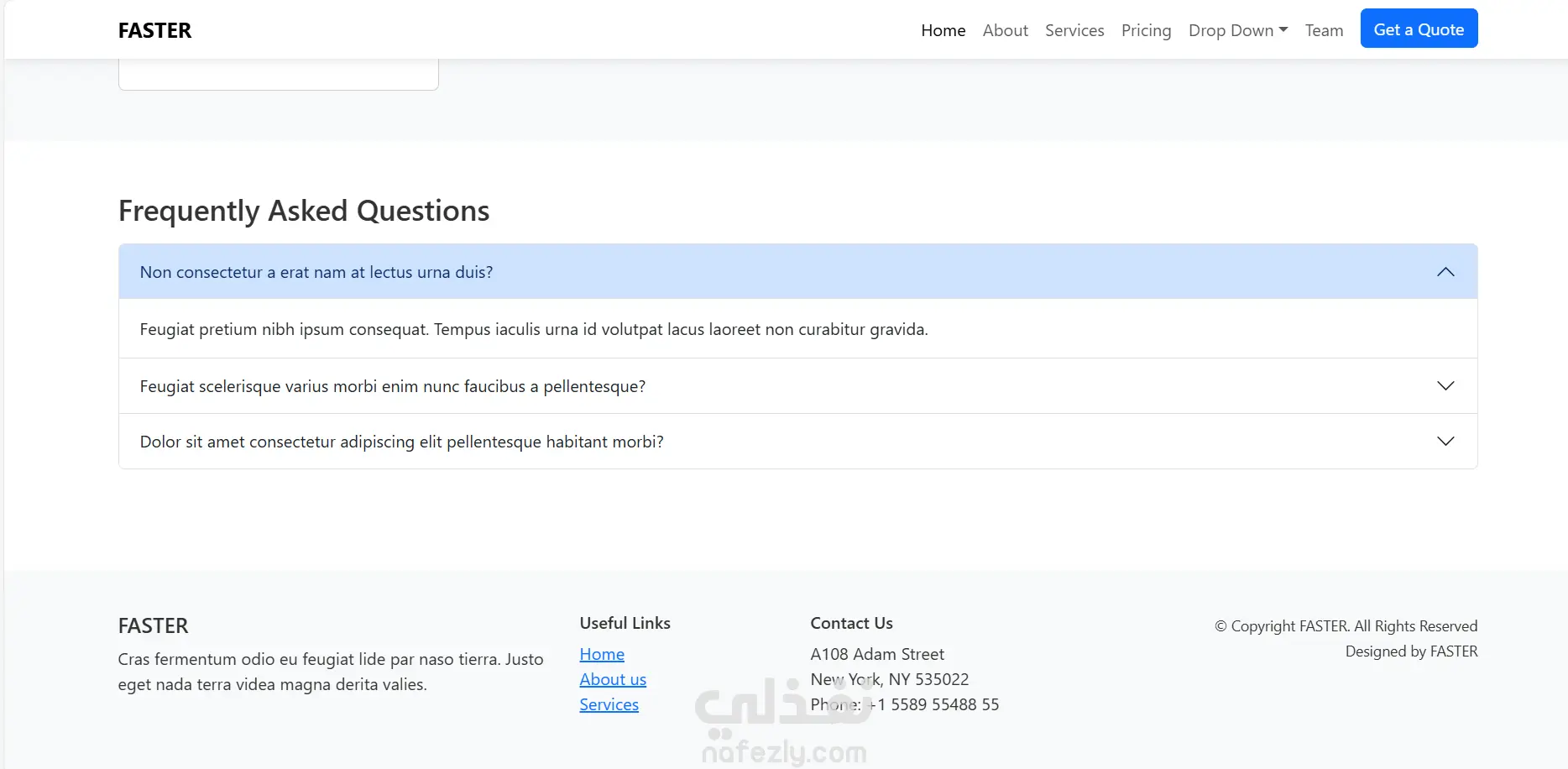
Task: Click the Frequently Asked Questions heading
Action: [x=304, y=211]
